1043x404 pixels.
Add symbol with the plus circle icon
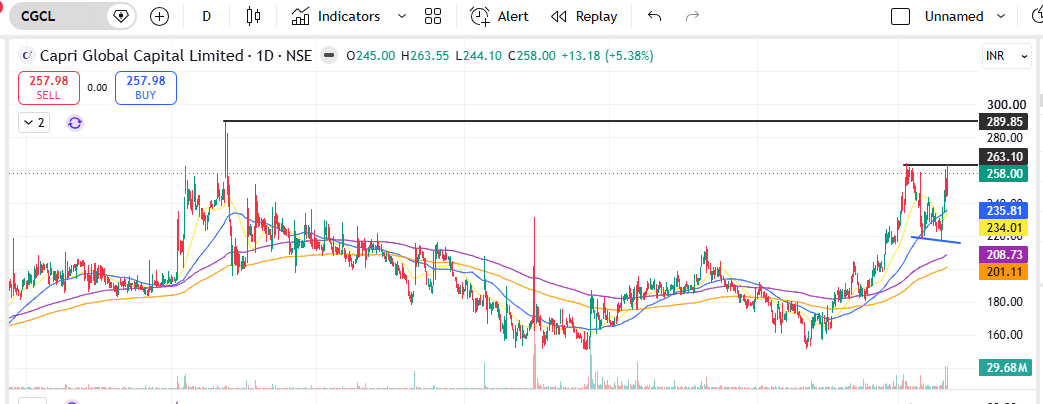(160, 17)
